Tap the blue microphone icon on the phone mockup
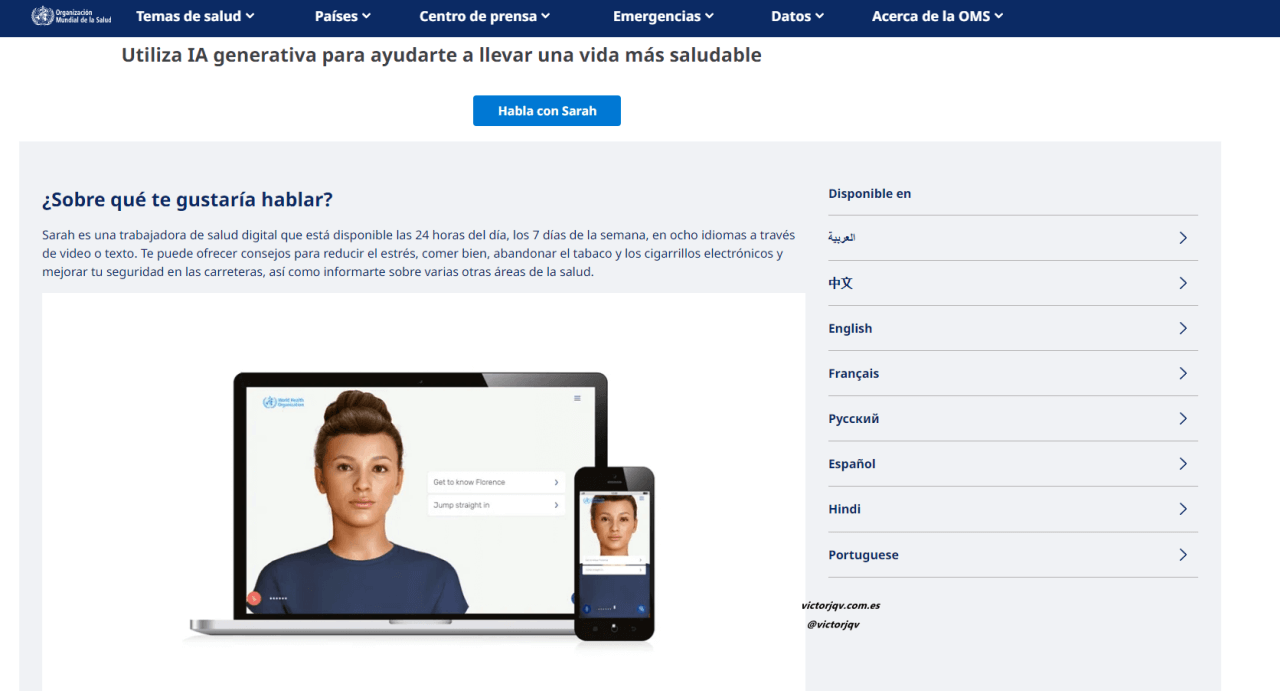 tap(587, 607)
